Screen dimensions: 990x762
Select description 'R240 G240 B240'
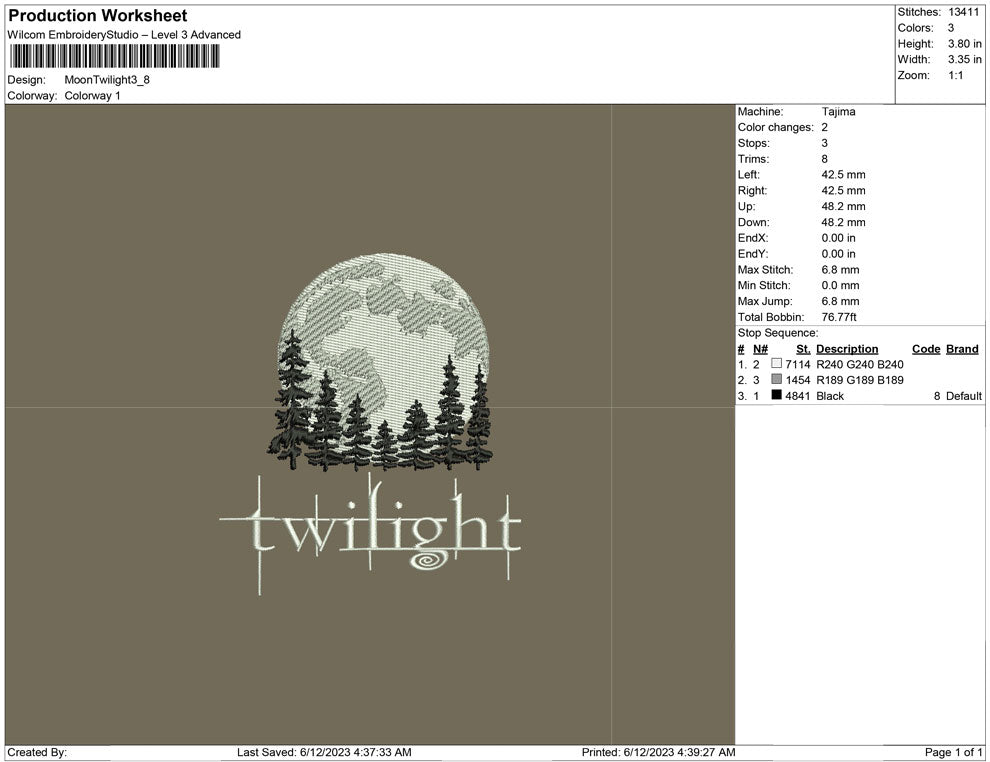(859, 364)
